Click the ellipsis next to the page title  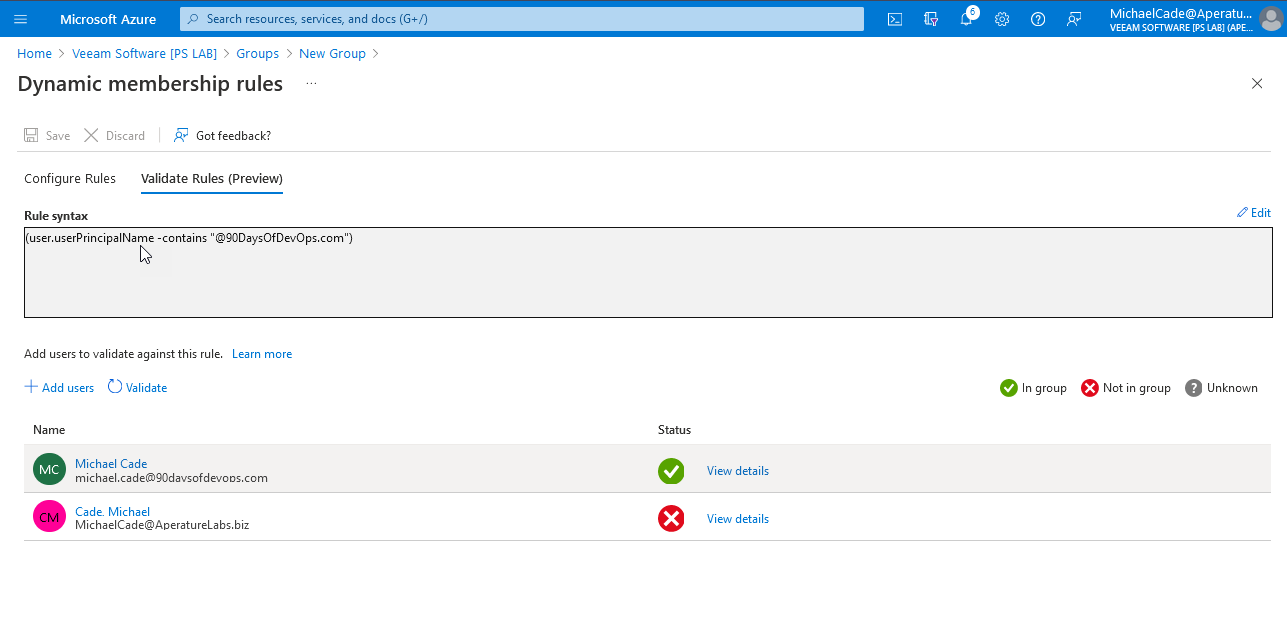[311, 83]
